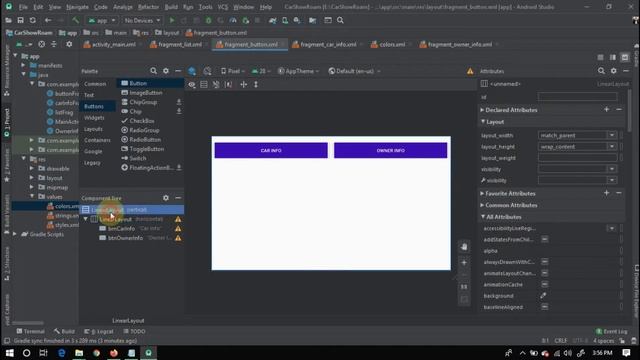Add Declared Attribute with plus icon

[x=607, y=109]
